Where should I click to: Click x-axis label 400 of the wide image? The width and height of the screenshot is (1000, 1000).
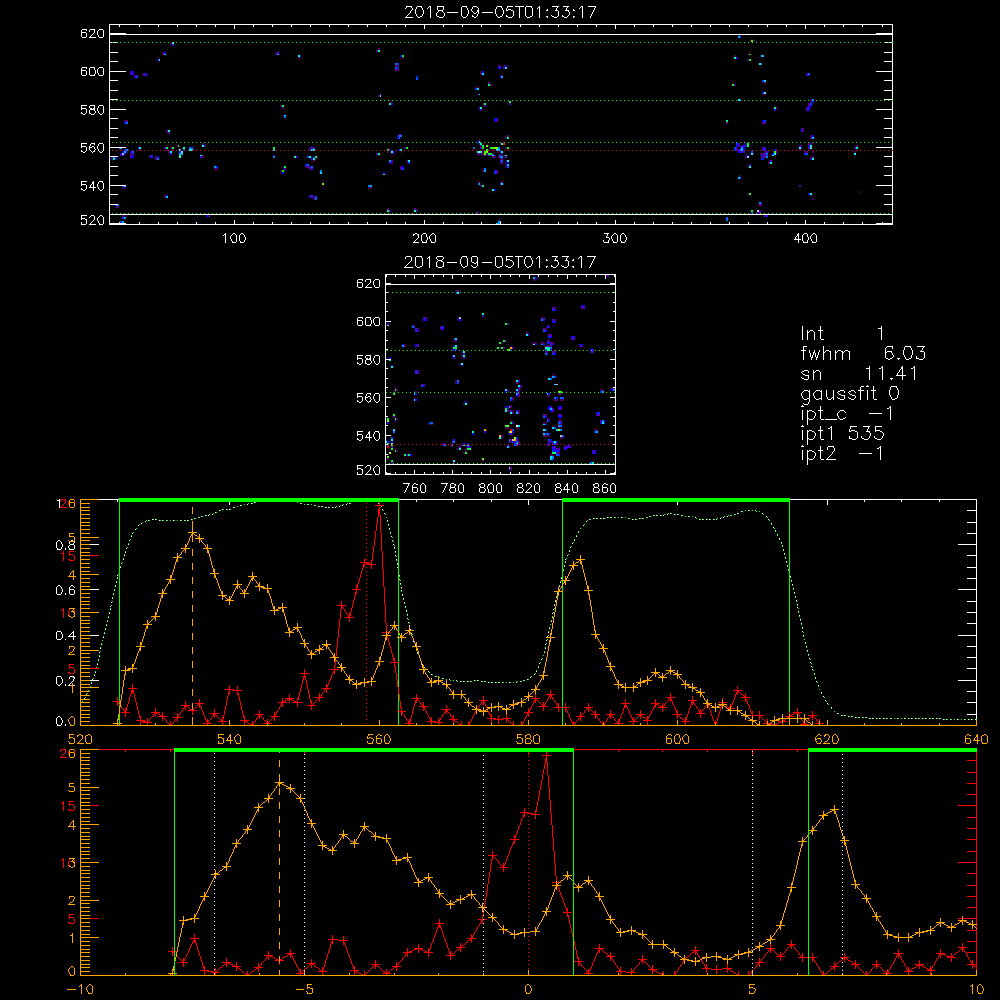click(x=805, y=239)
